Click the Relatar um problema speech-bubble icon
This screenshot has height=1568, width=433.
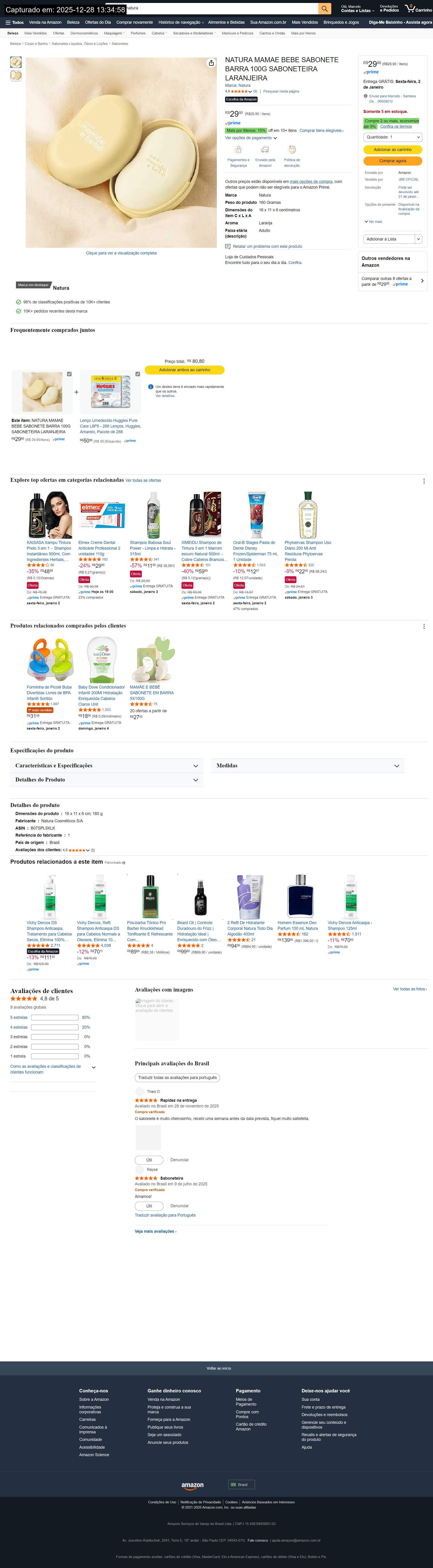228,246
